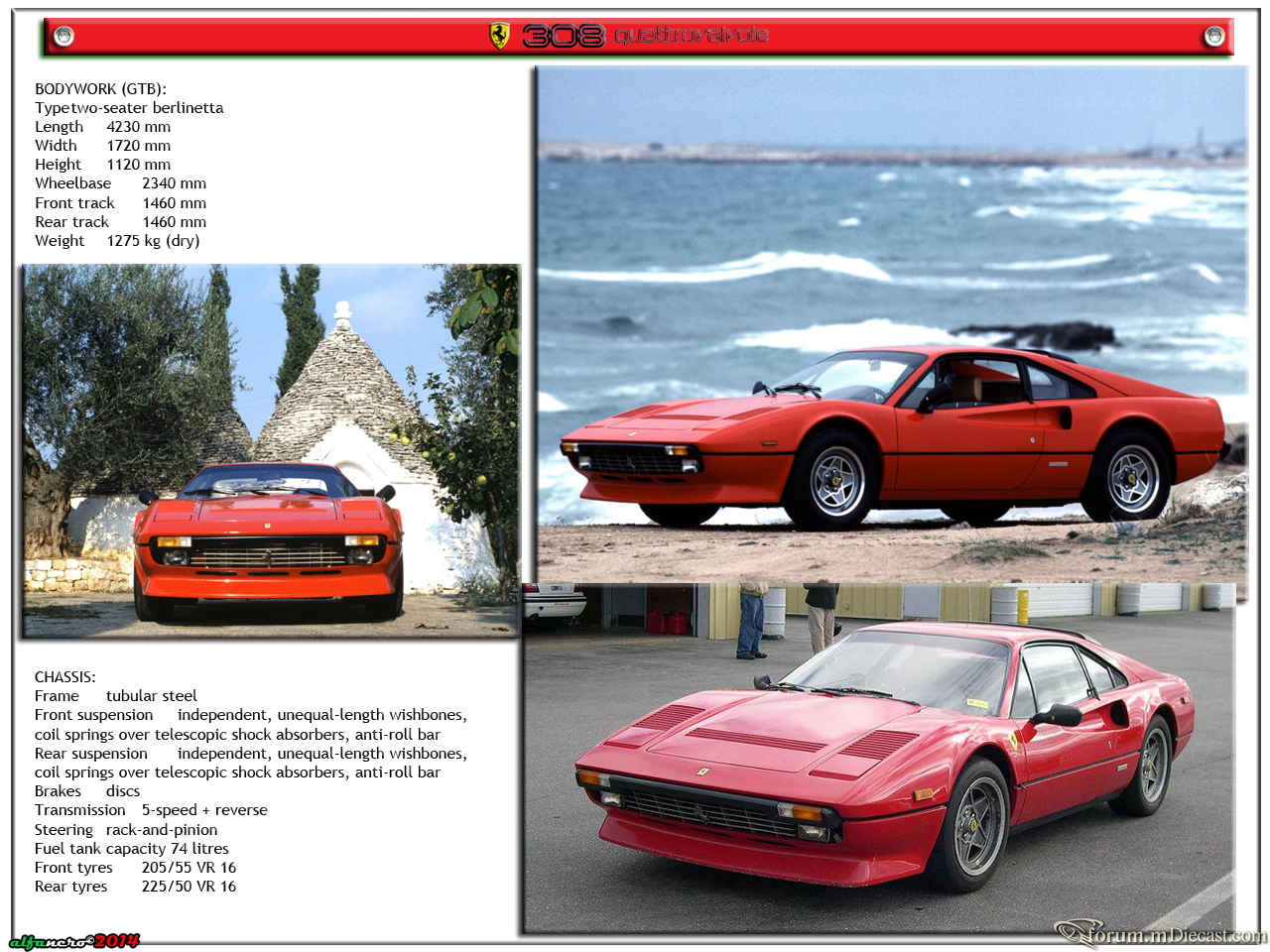Open the front-view Ferrari photo with trullo house
This screenshot has width=1270, height=952.
271,450
